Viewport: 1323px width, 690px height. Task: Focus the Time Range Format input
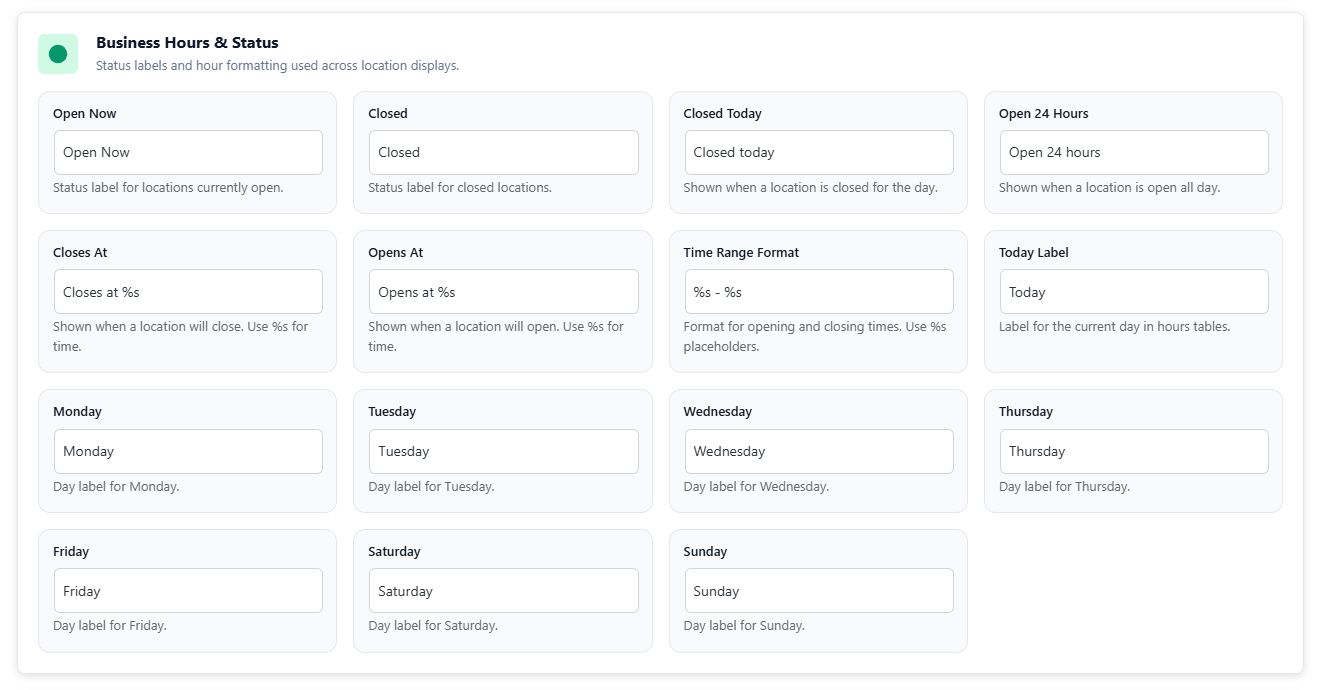click(x=819, y=292)
